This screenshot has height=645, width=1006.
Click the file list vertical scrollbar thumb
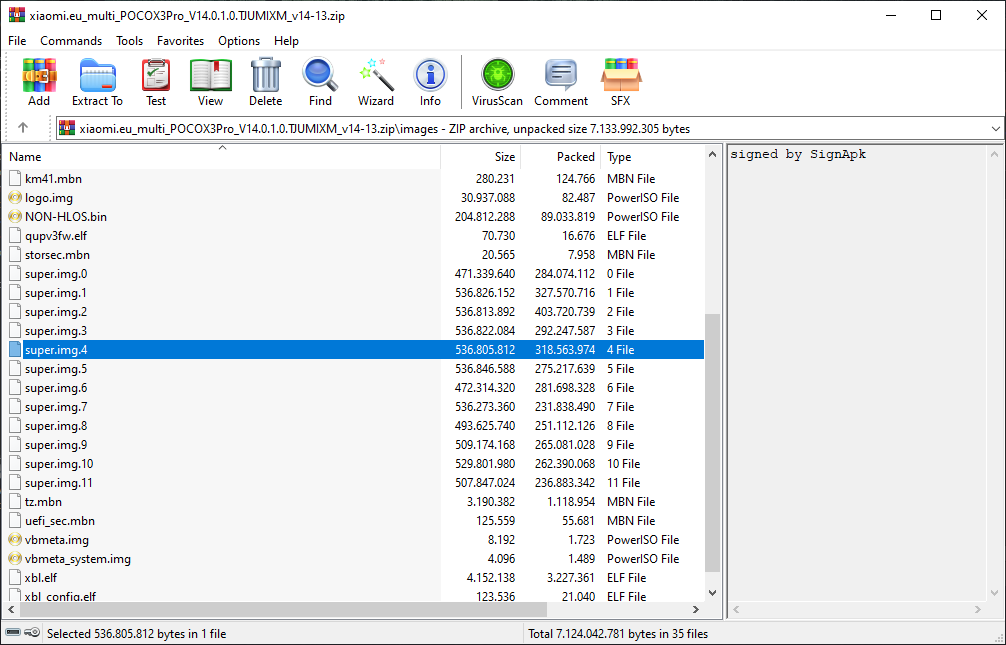(x=712, y=443)
